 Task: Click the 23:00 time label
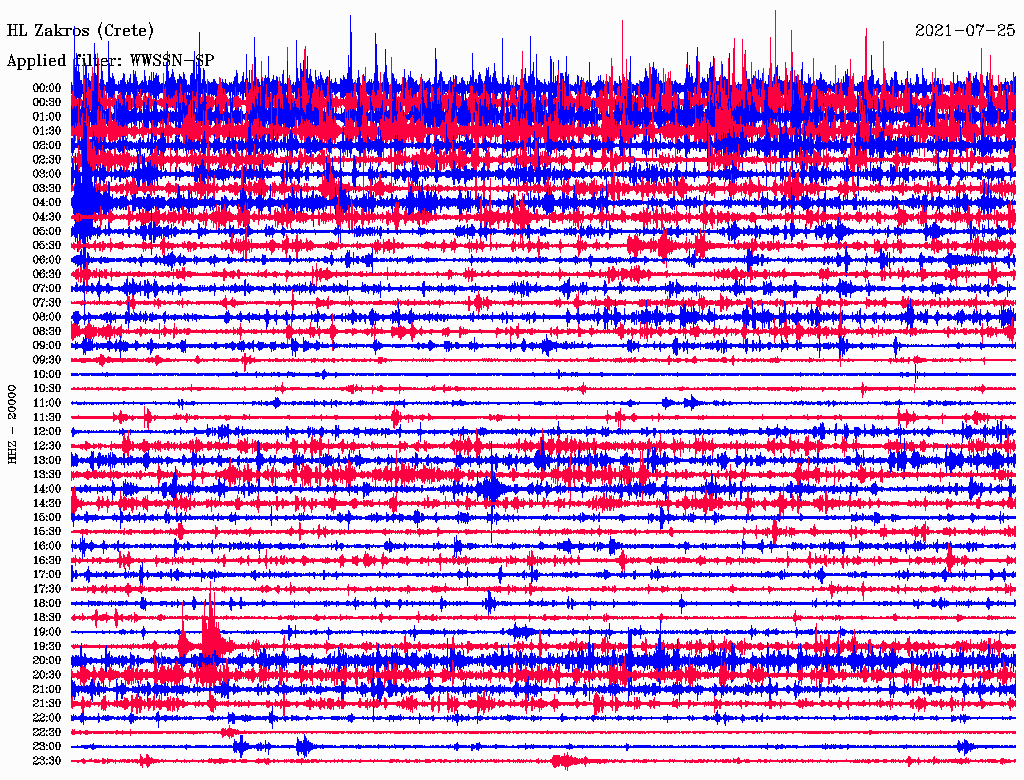click(47, 747)
